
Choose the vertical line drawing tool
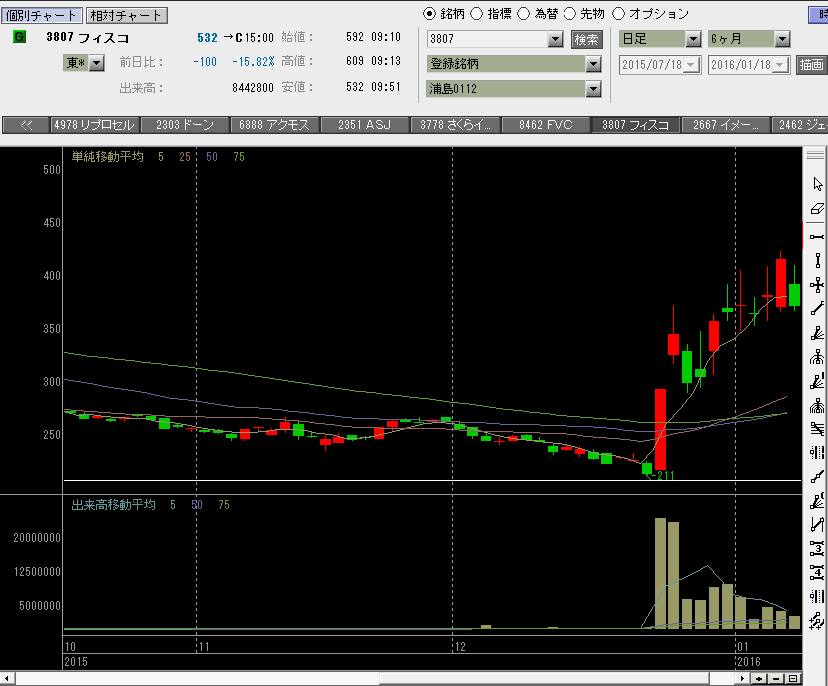(x=817, y=260)
